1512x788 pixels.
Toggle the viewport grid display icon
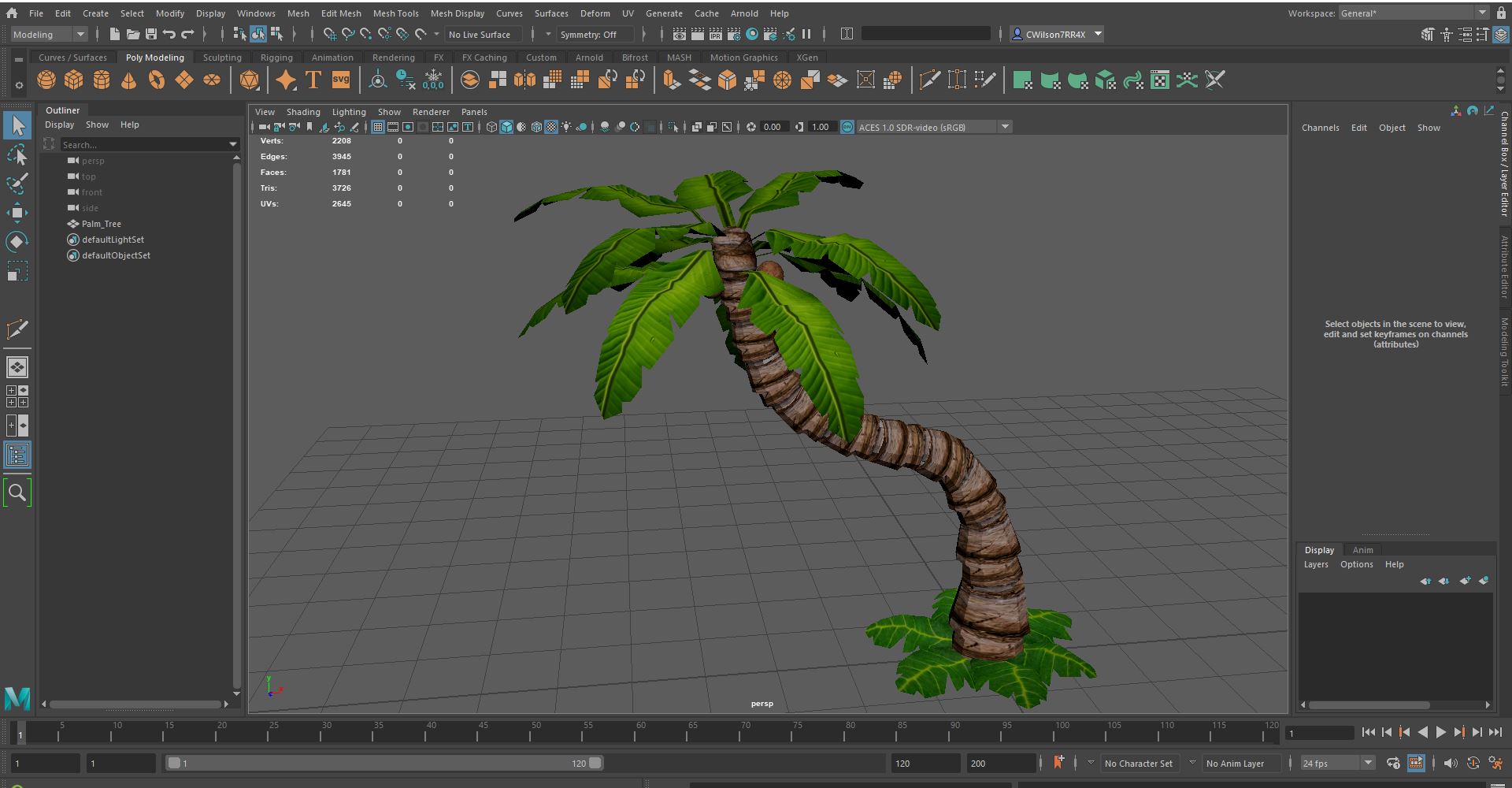(378, 127)
